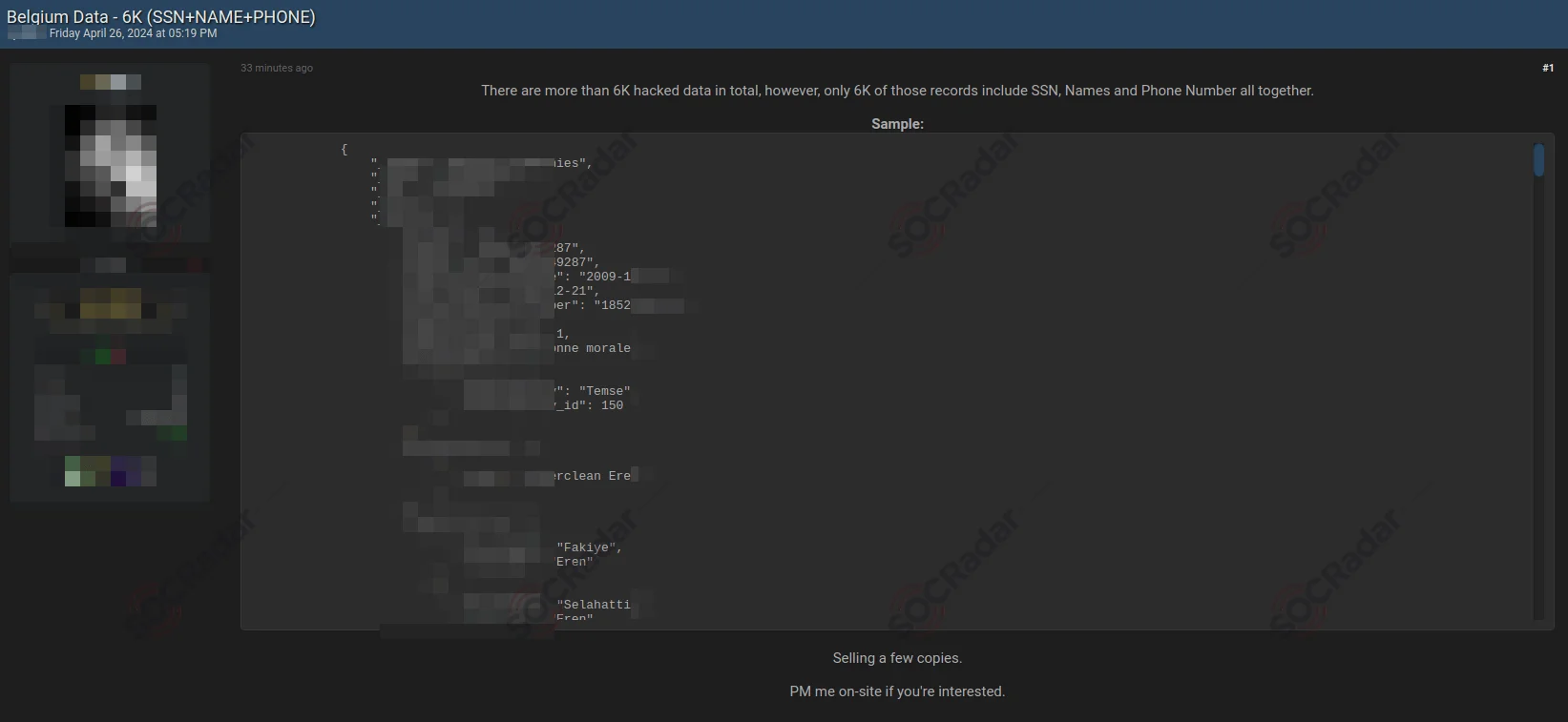Viewport: 1568px width, 722px height.
Task: Click the "Sample:" heading above the code box
Action: pyautogui.click(x=897, y=124)
